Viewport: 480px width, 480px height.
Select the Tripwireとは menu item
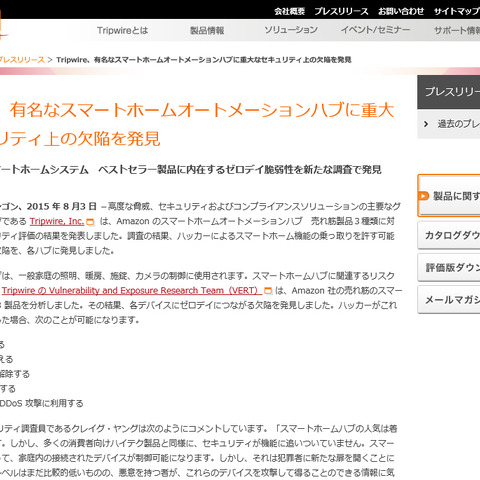point(122,30)
